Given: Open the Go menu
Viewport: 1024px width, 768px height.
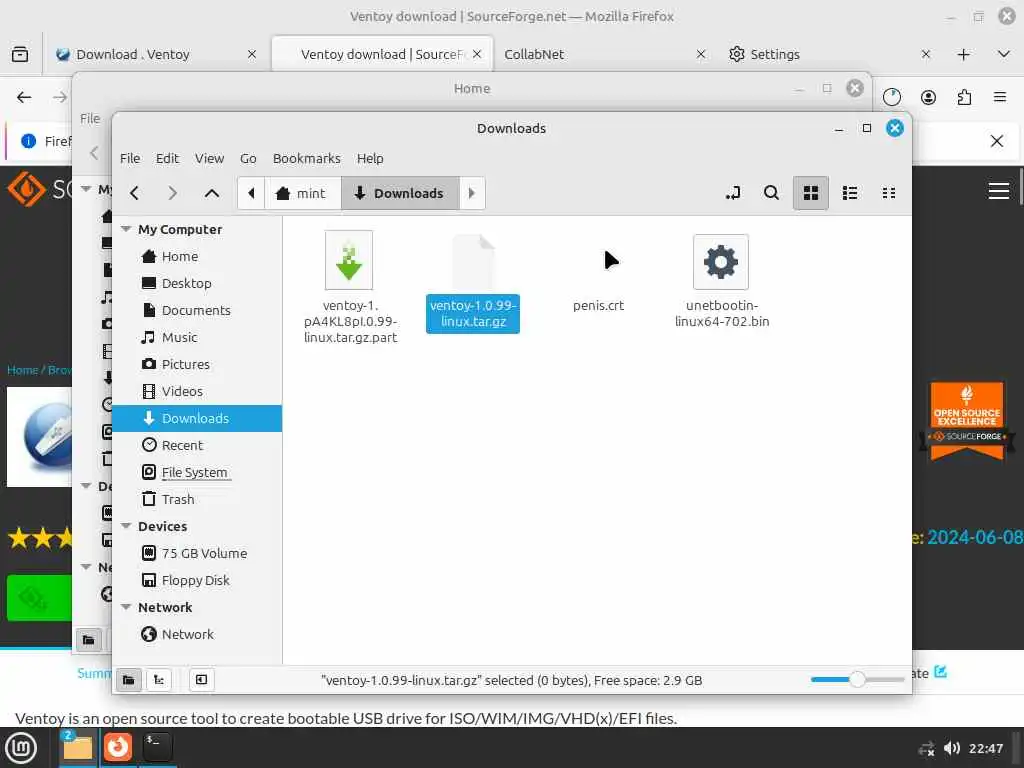Looking at the screenshot, I should click(248, 158).
